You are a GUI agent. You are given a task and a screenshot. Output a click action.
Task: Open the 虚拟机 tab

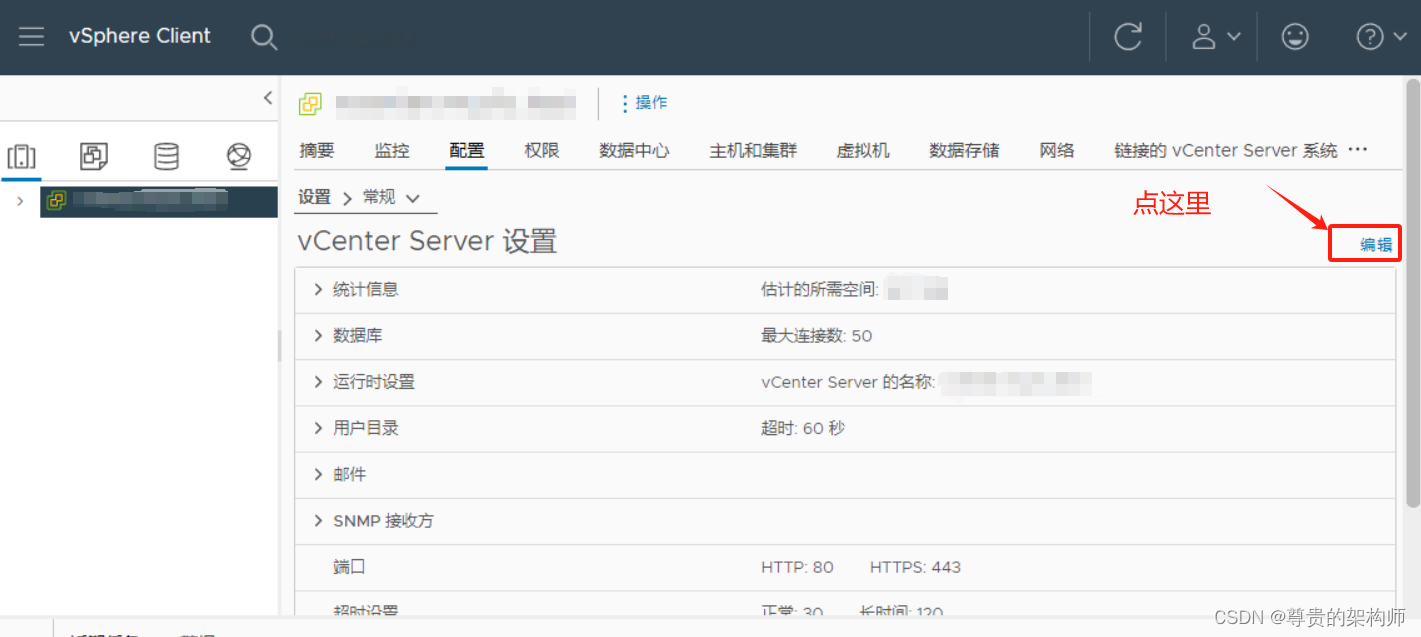[862, 150]
